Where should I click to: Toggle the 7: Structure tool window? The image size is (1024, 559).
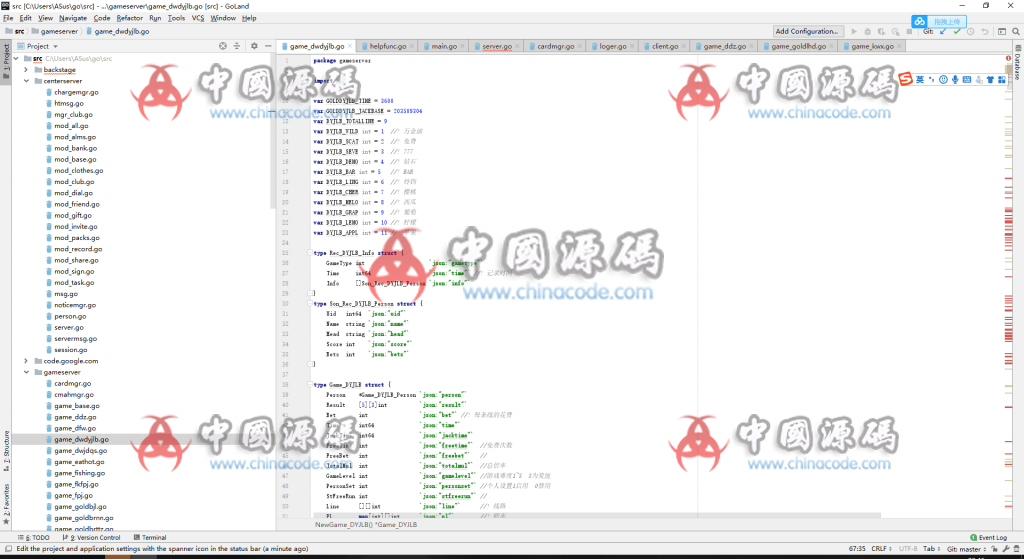(6, 449)
